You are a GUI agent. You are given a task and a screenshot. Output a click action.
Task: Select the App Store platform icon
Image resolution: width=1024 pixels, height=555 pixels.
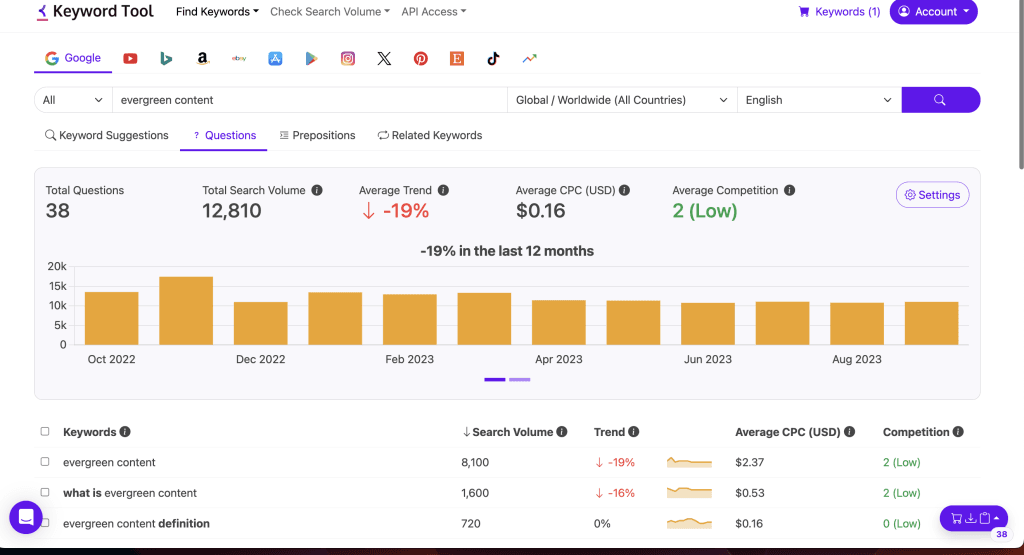275,59
